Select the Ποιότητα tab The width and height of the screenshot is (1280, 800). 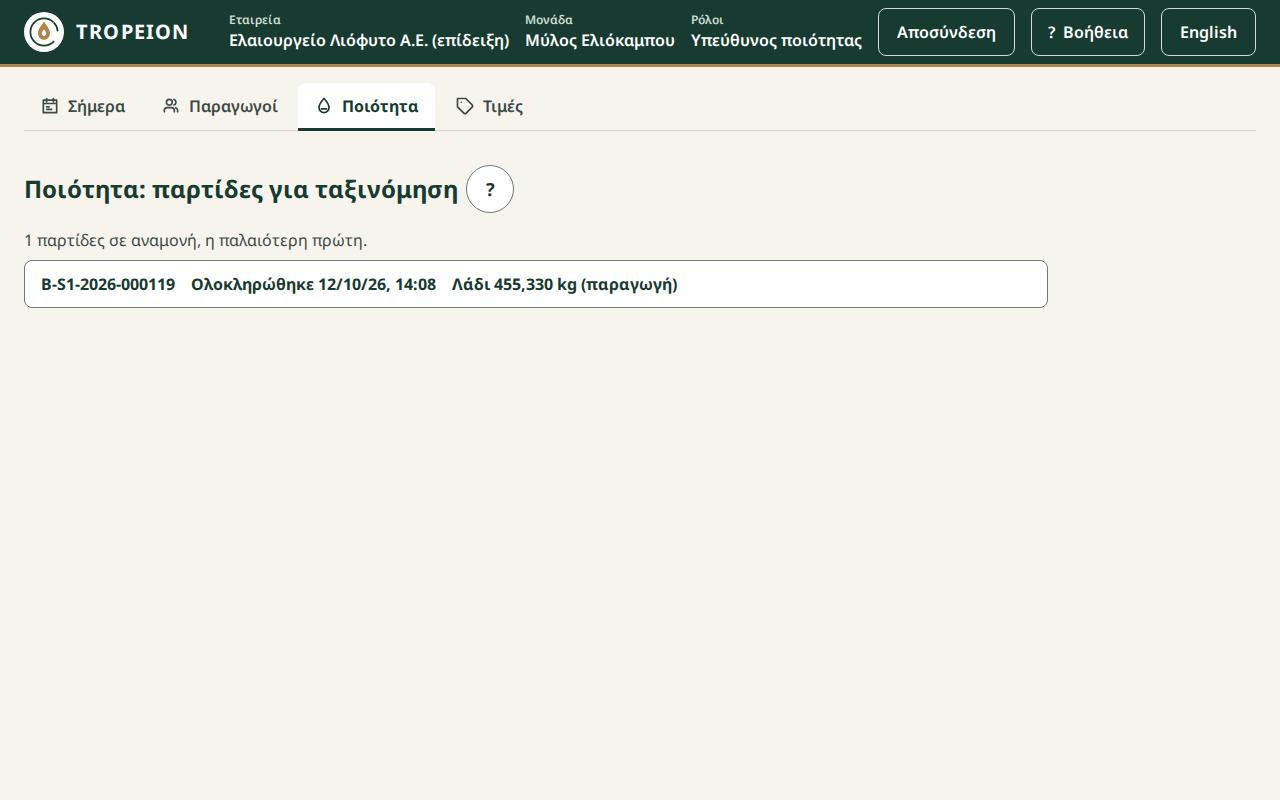point(366,106)
